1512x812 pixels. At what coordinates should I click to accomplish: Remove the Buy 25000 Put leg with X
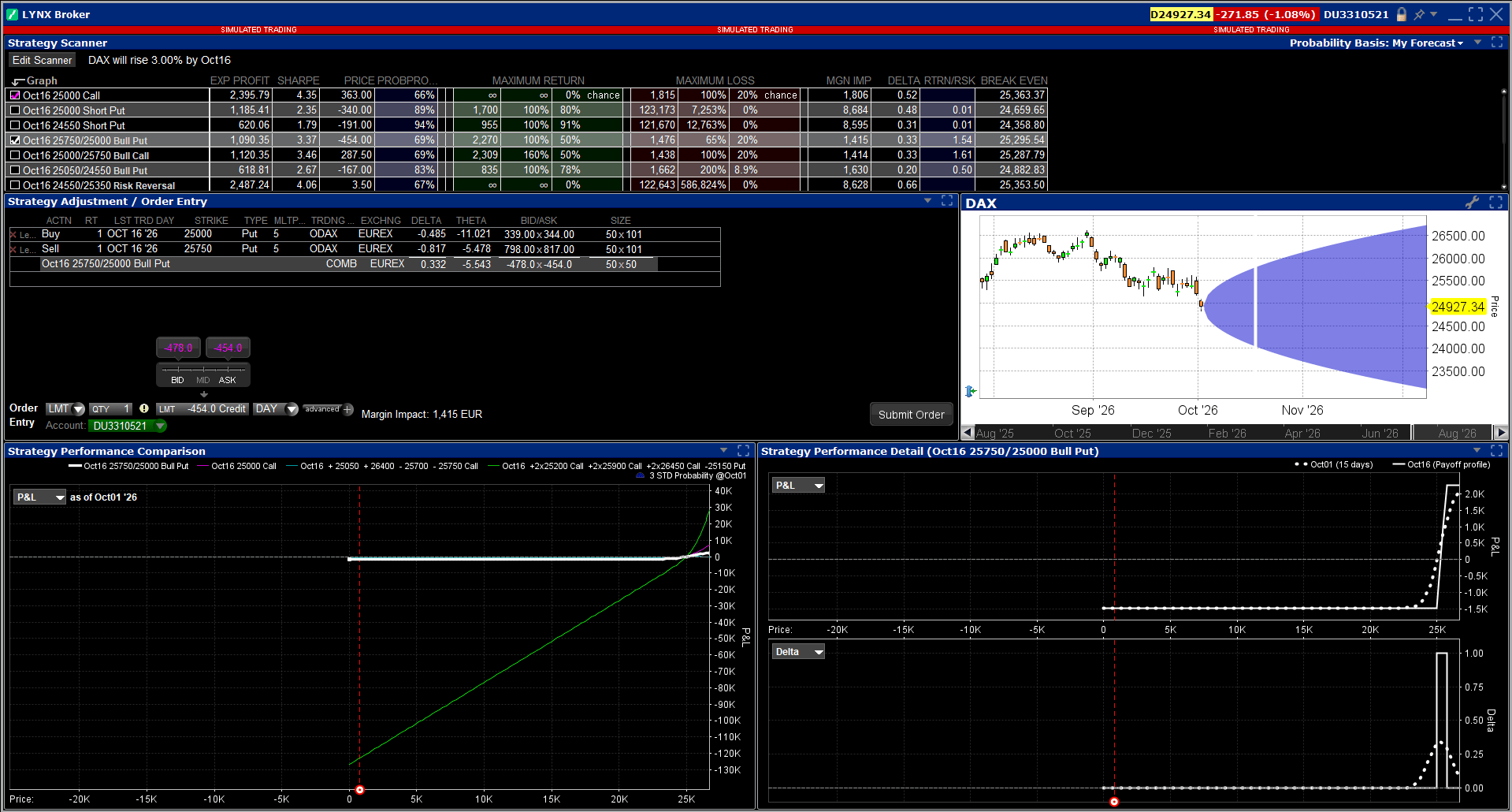[x=13, y=234]
